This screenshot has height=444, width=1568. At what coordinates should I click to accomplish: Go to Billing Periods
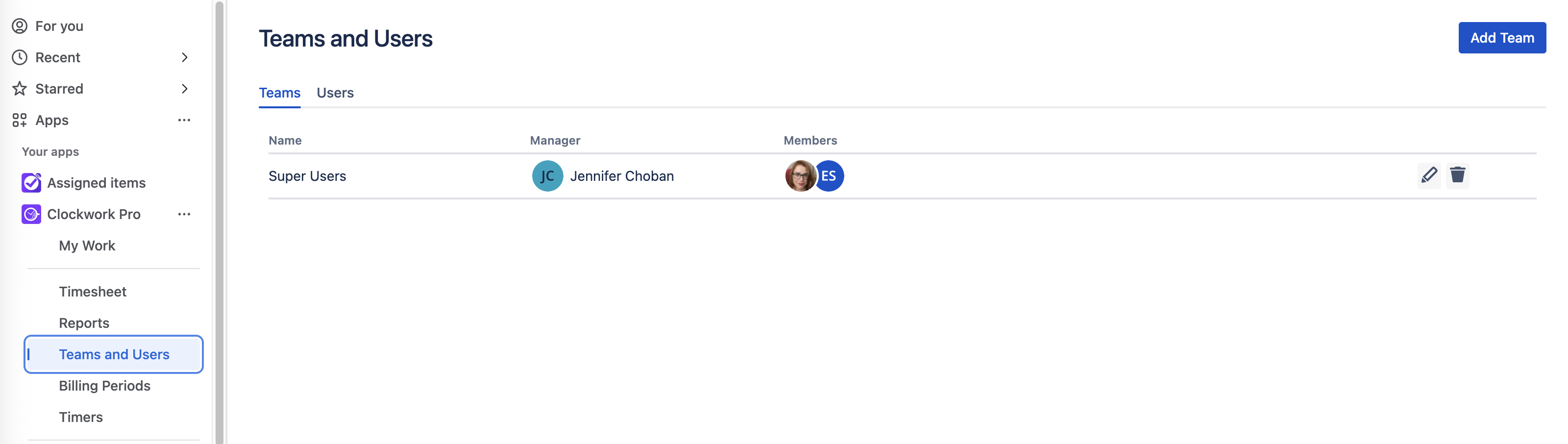pos(105,386)
